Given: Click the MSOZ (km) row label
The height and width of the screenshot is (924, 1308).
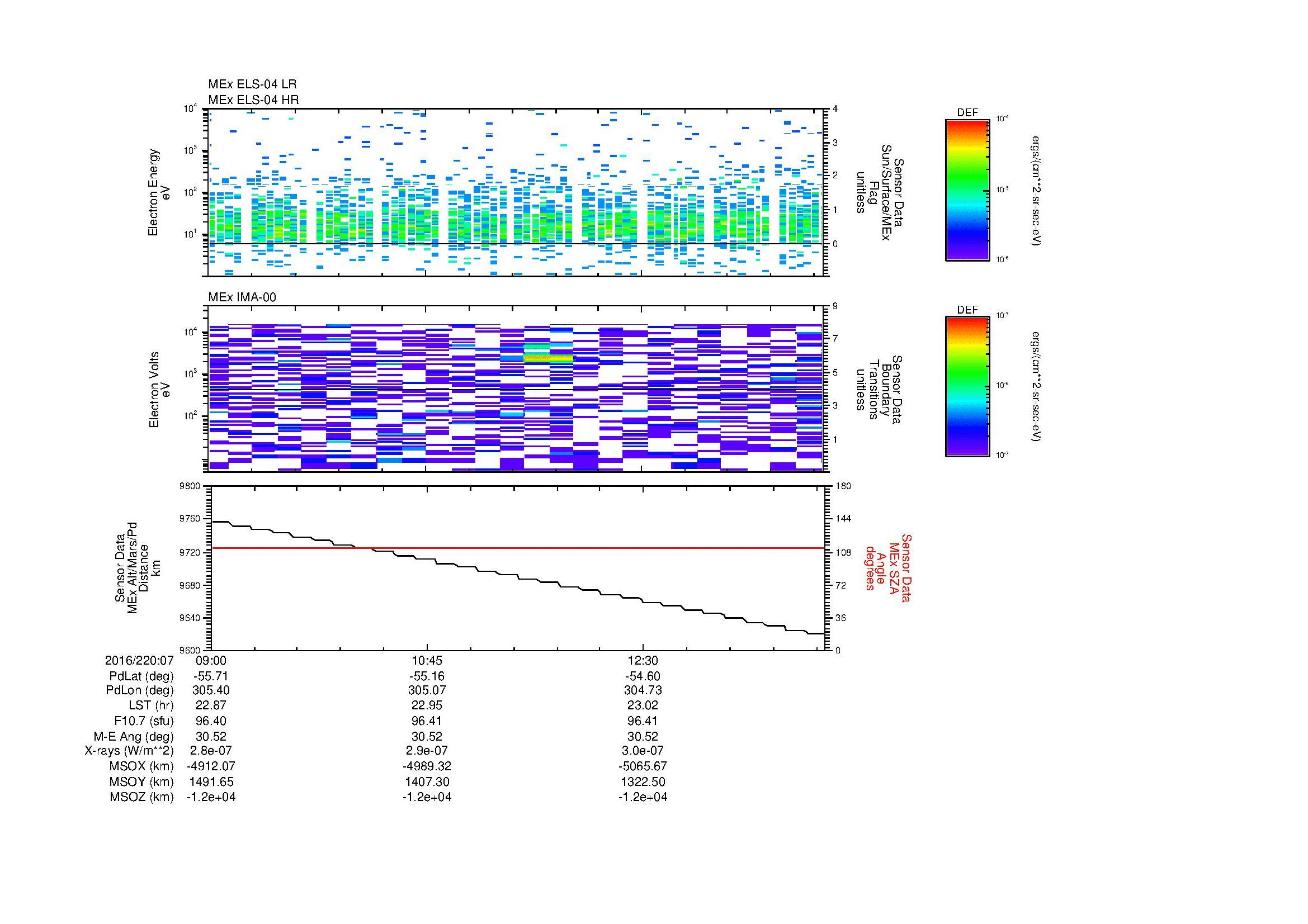Looking at the screenshot, I should click(141, 797).
